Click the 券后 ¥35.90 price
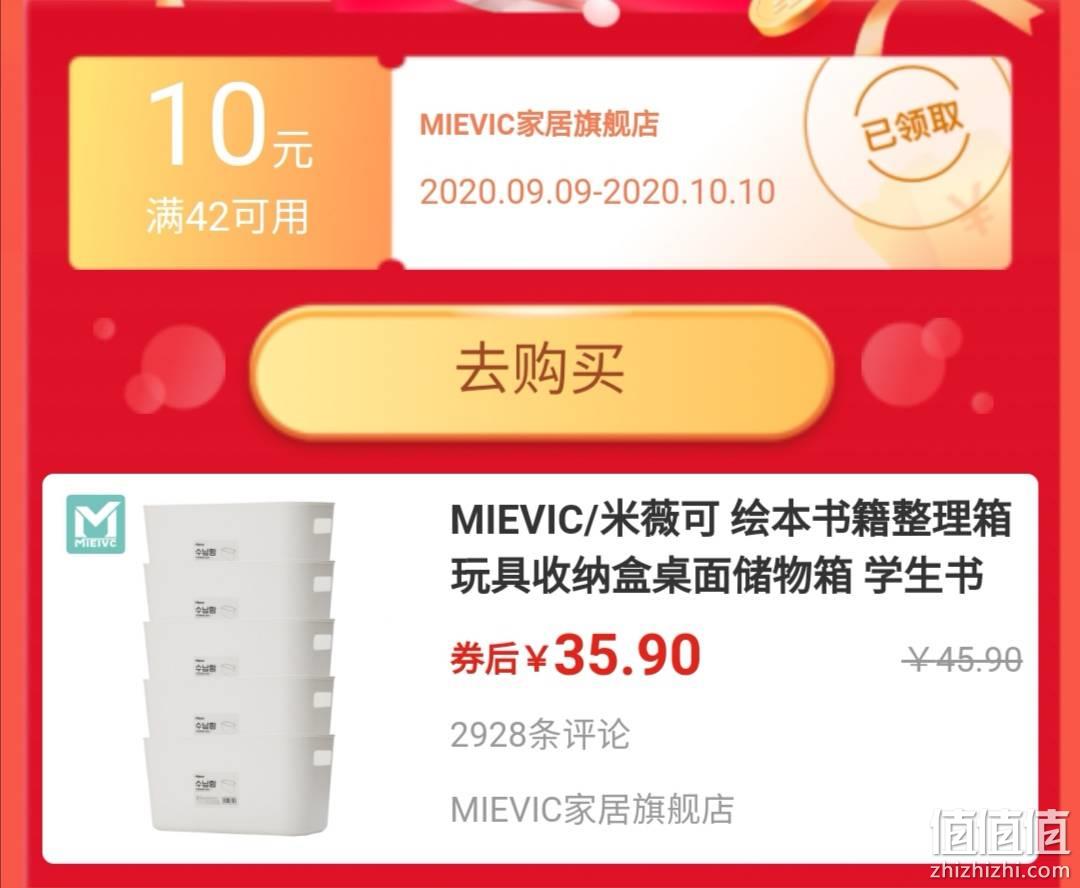The width and height of the screenshot is (1080, 888). coord(575,654)
